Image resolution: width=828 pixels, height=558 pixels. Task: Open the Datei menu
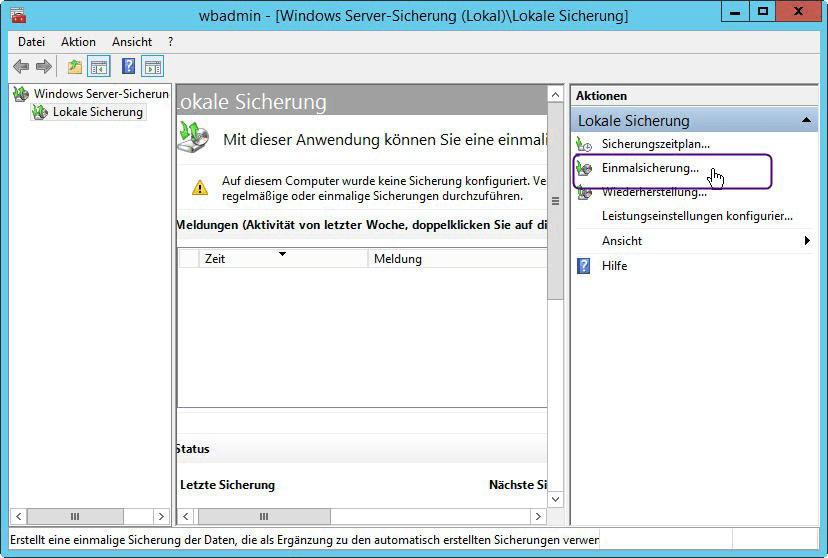click(x=31, y=42)
